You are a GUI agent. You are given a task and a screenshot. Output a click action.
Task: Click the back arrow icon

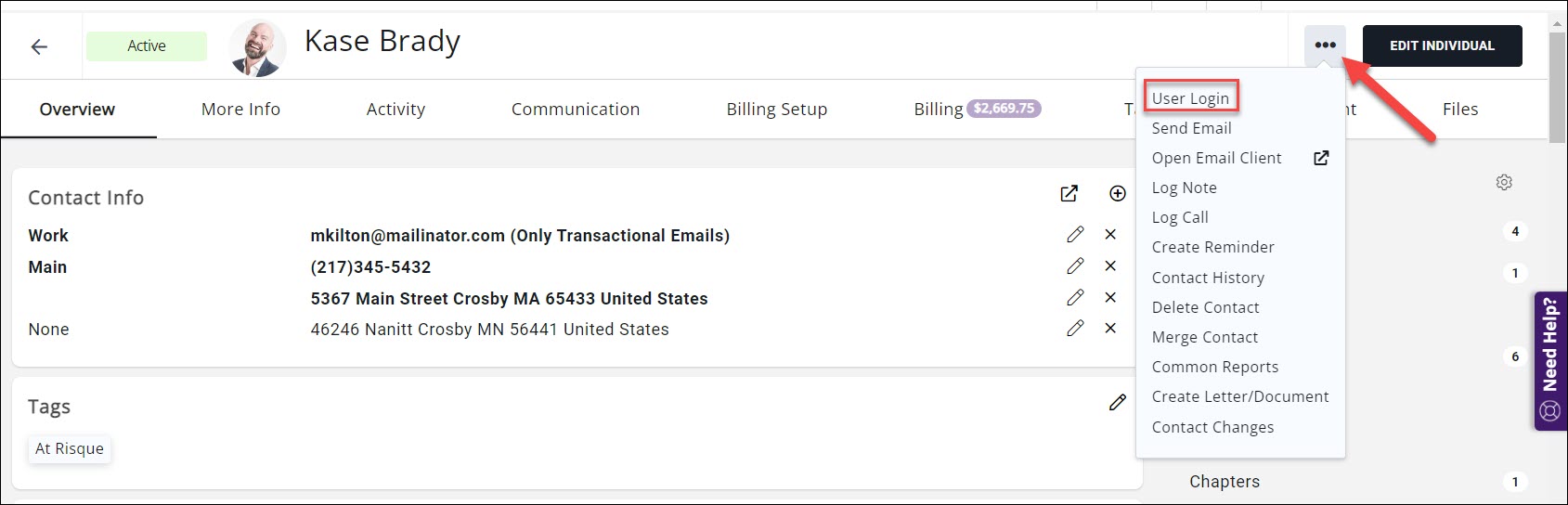[x=39, y=46]
